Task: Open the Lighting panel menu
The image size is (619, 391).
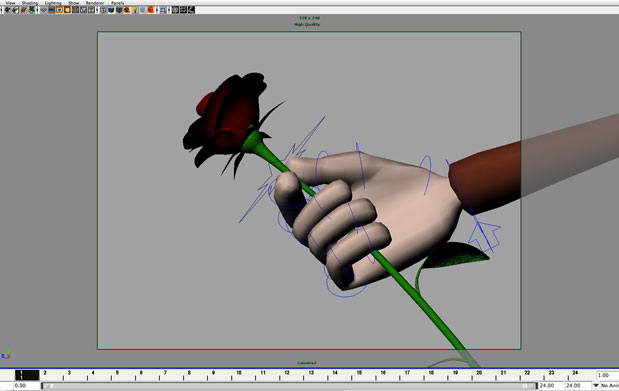Action: 53,3
